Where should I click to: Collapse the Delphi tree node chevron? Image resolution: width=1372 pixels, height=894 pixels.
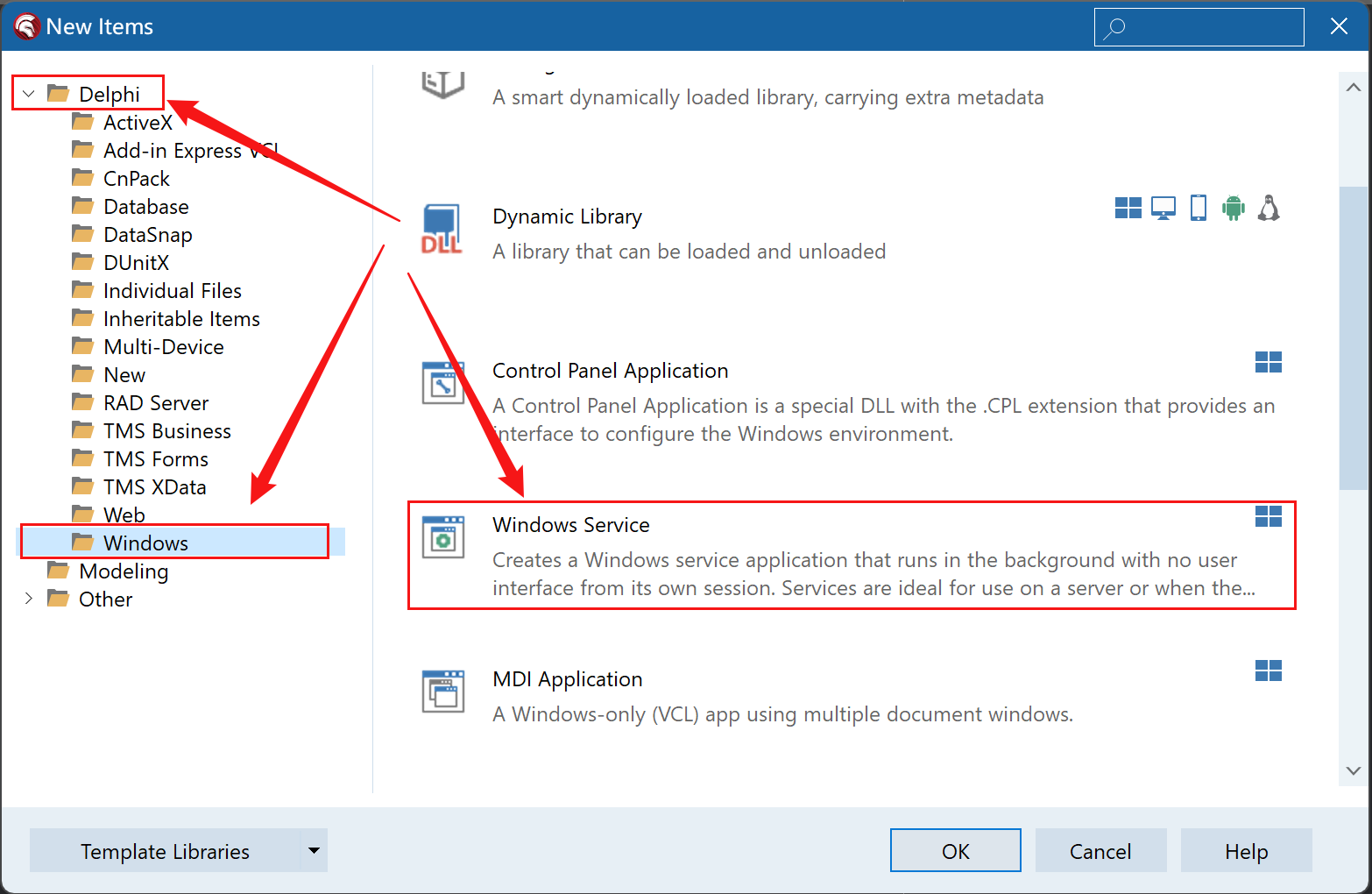(29, 94)
